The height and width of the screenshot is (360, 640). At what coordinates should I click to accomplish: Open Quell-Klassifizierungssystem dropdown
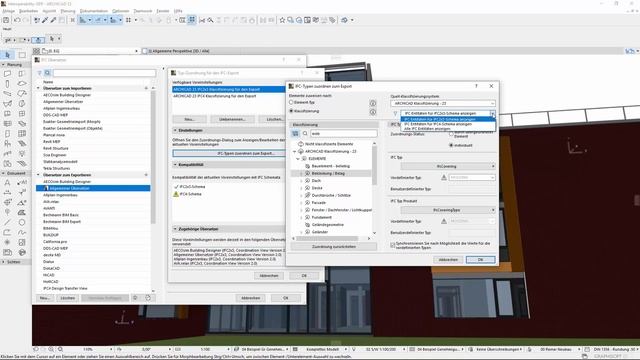pyautogui.click(x=443, y=104)
